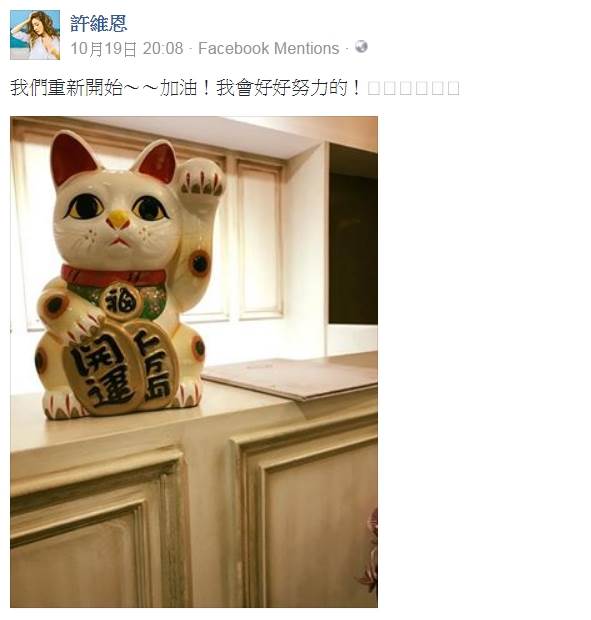Open the lucky cat photo attachment
This screenshot has width=591, height=620.
pyautogui.click(x=194, y=361)
